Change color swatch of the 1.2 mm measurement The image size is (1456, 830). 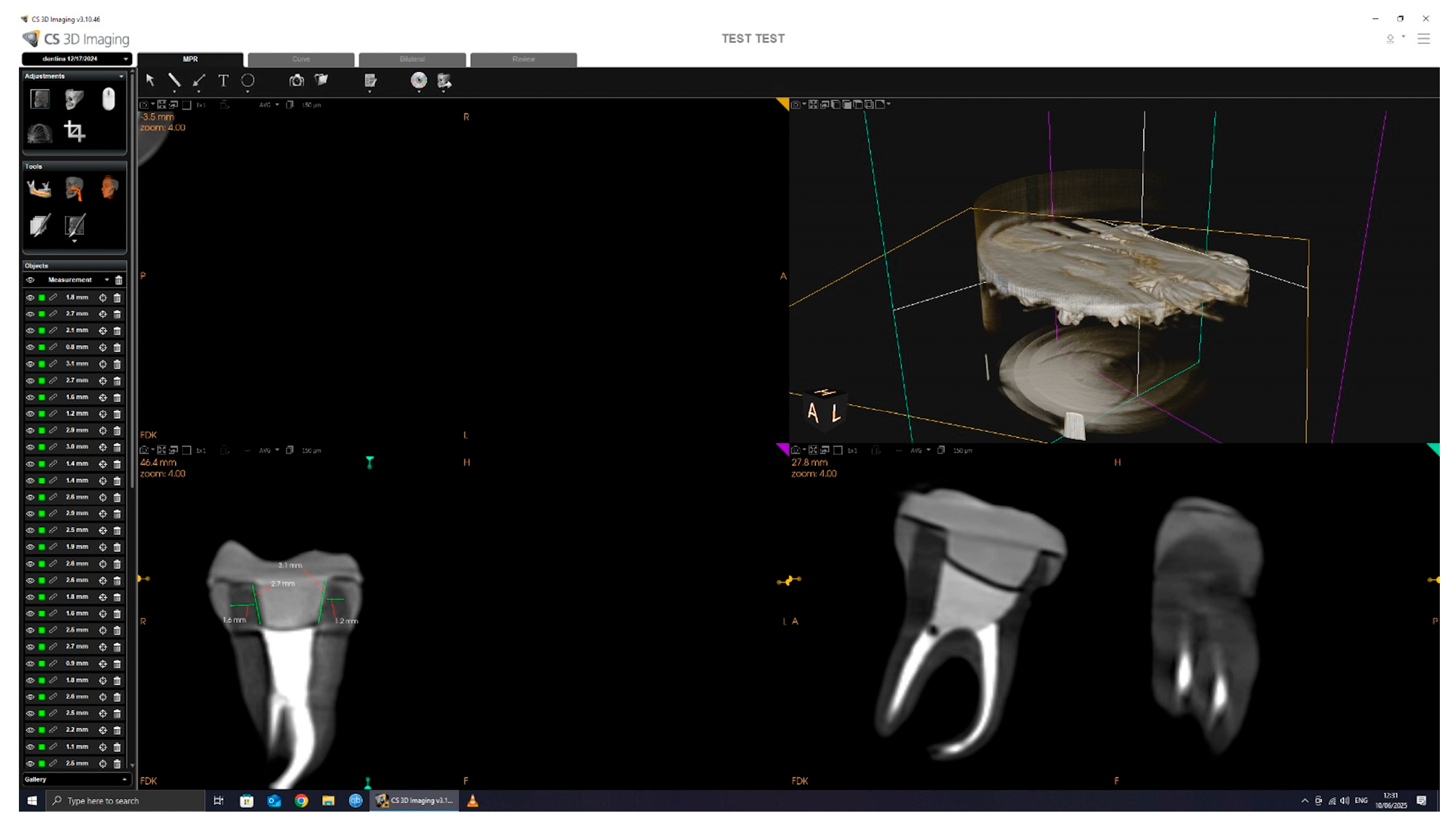43,414
